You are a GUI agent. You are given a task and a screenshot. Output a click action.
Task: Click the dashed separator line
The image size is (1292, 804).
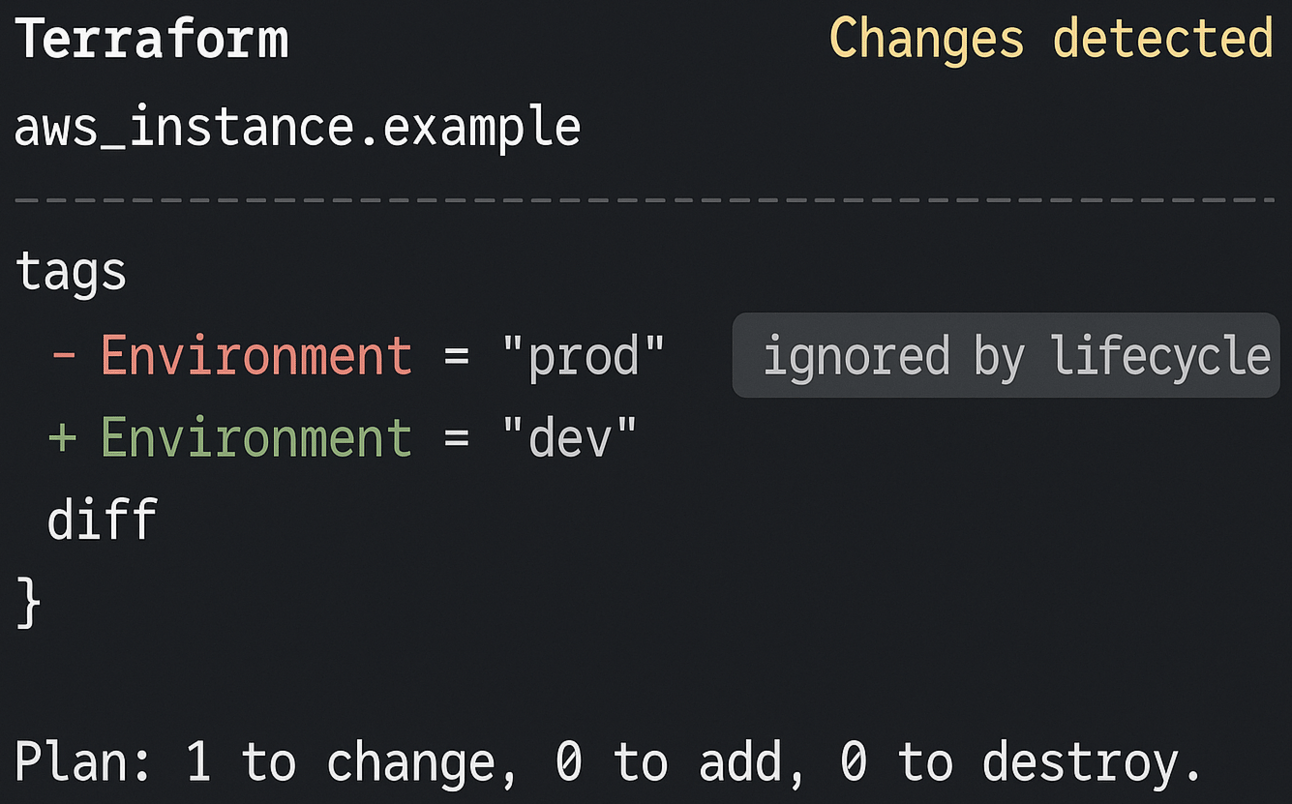click(646, 200)
